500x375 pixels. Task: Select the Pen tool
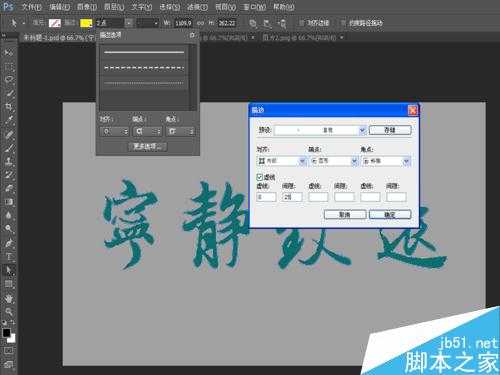pyautogui.click(x=9, y=243)
